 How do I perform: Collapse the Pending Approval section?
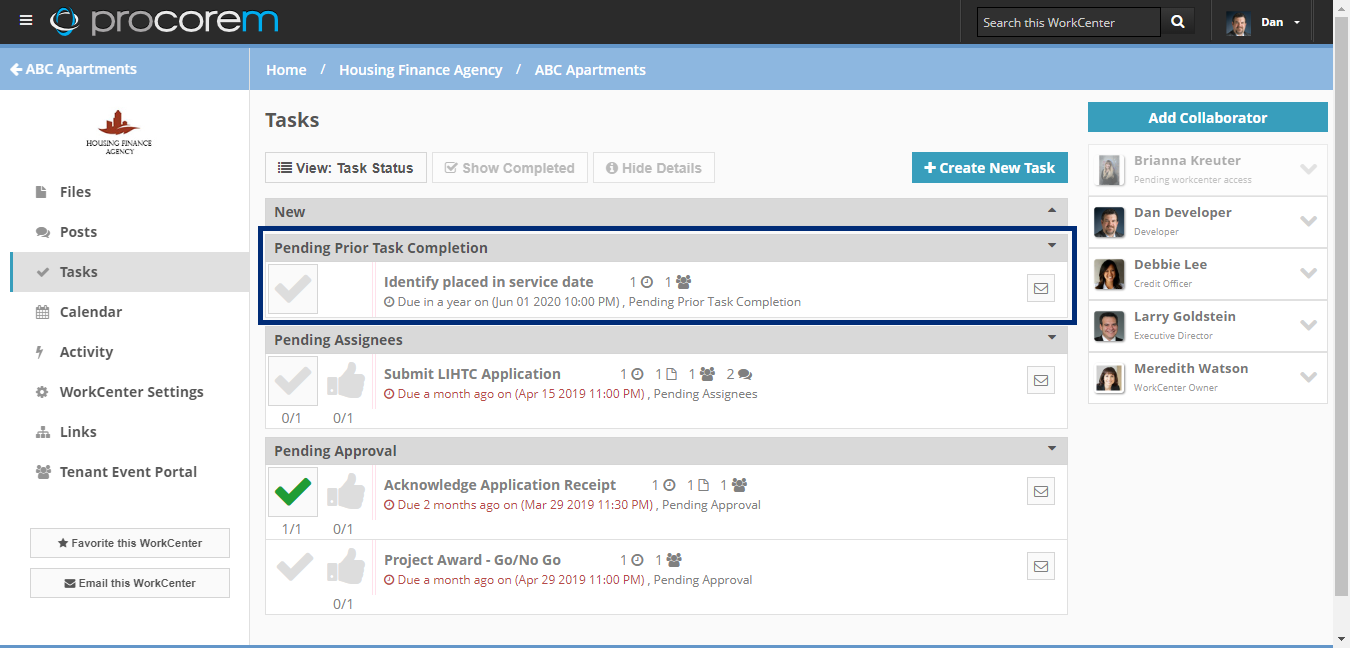(x=1051, y=450)
